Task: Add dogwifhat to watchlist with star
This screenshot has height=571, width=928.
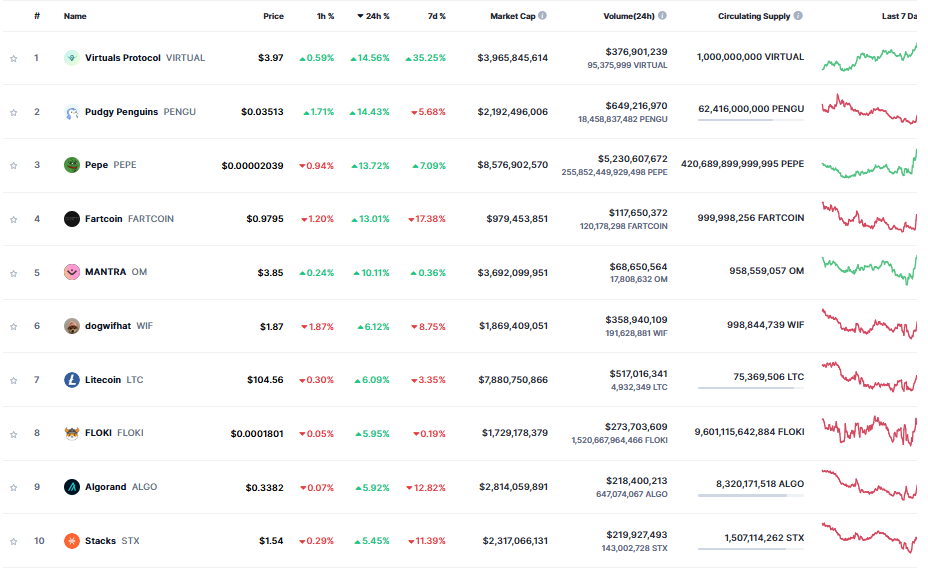Action: [14, 327]
